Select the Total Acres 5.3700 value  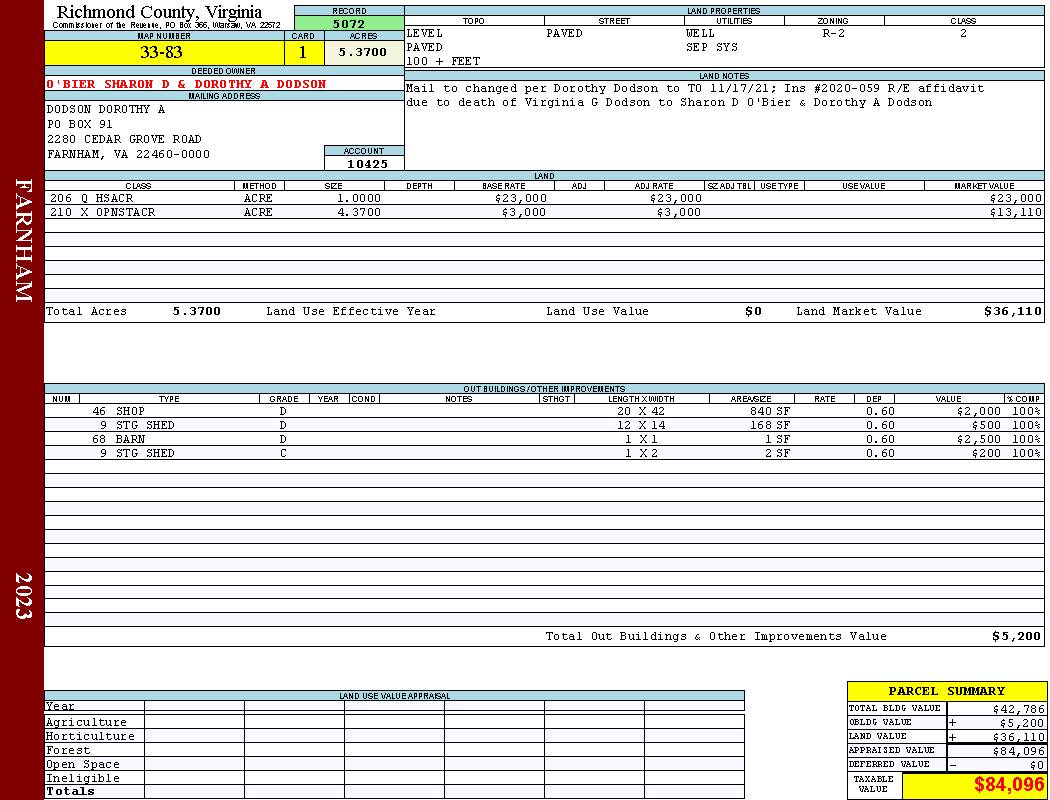(x=196, y=311)
